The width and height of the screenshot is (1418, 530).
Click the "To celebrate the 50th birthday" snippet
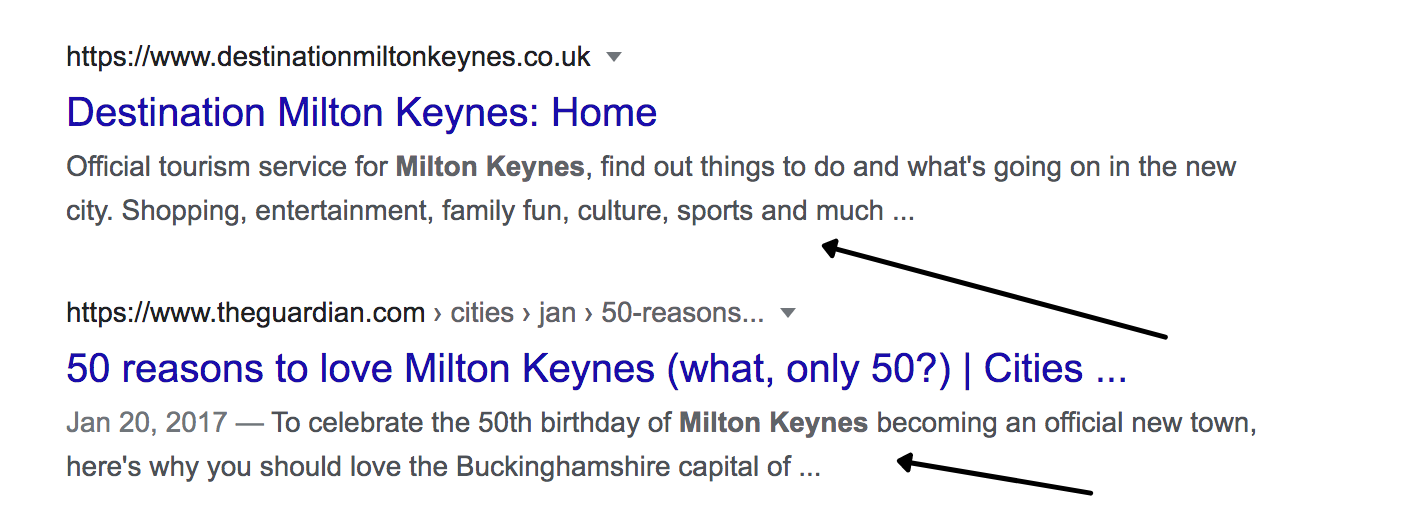pyautogui.click(x=470, y=423)
